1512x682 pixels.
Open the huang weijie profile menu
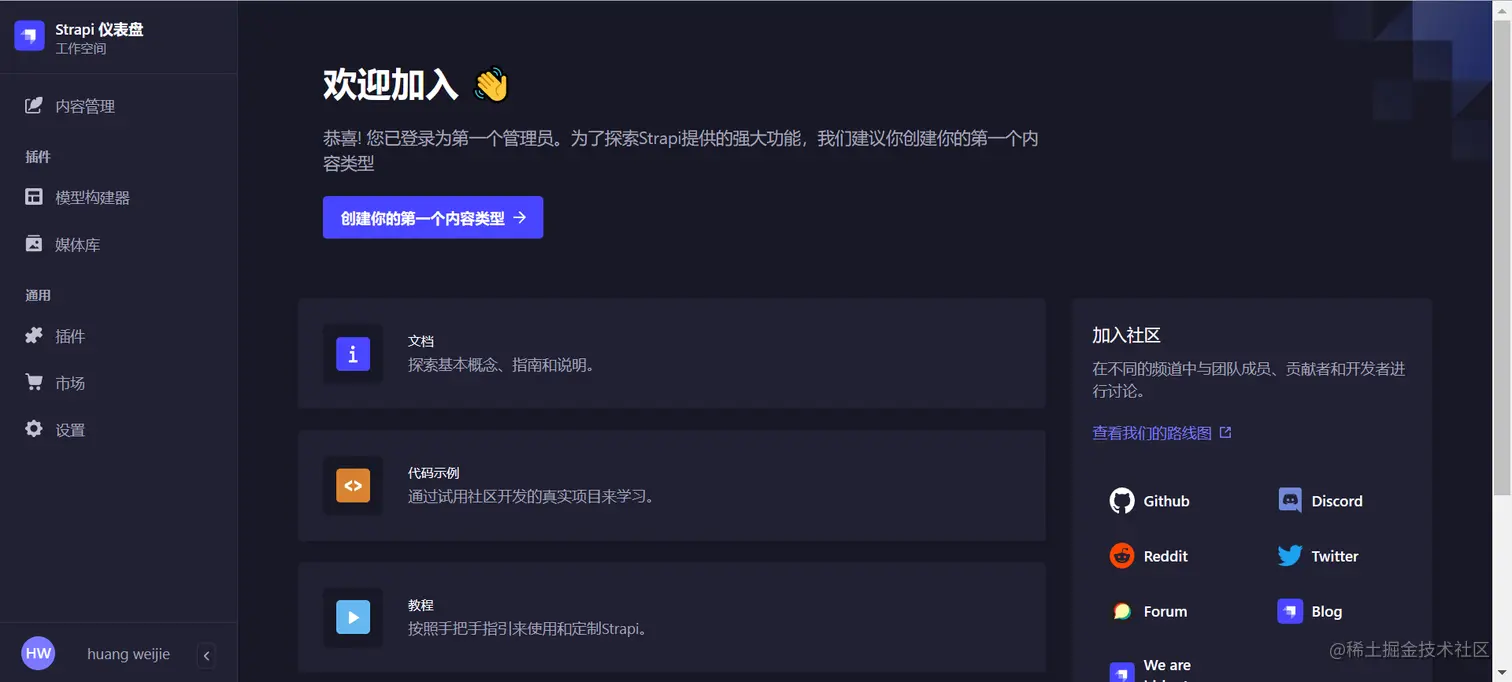[x=128, y=654]
